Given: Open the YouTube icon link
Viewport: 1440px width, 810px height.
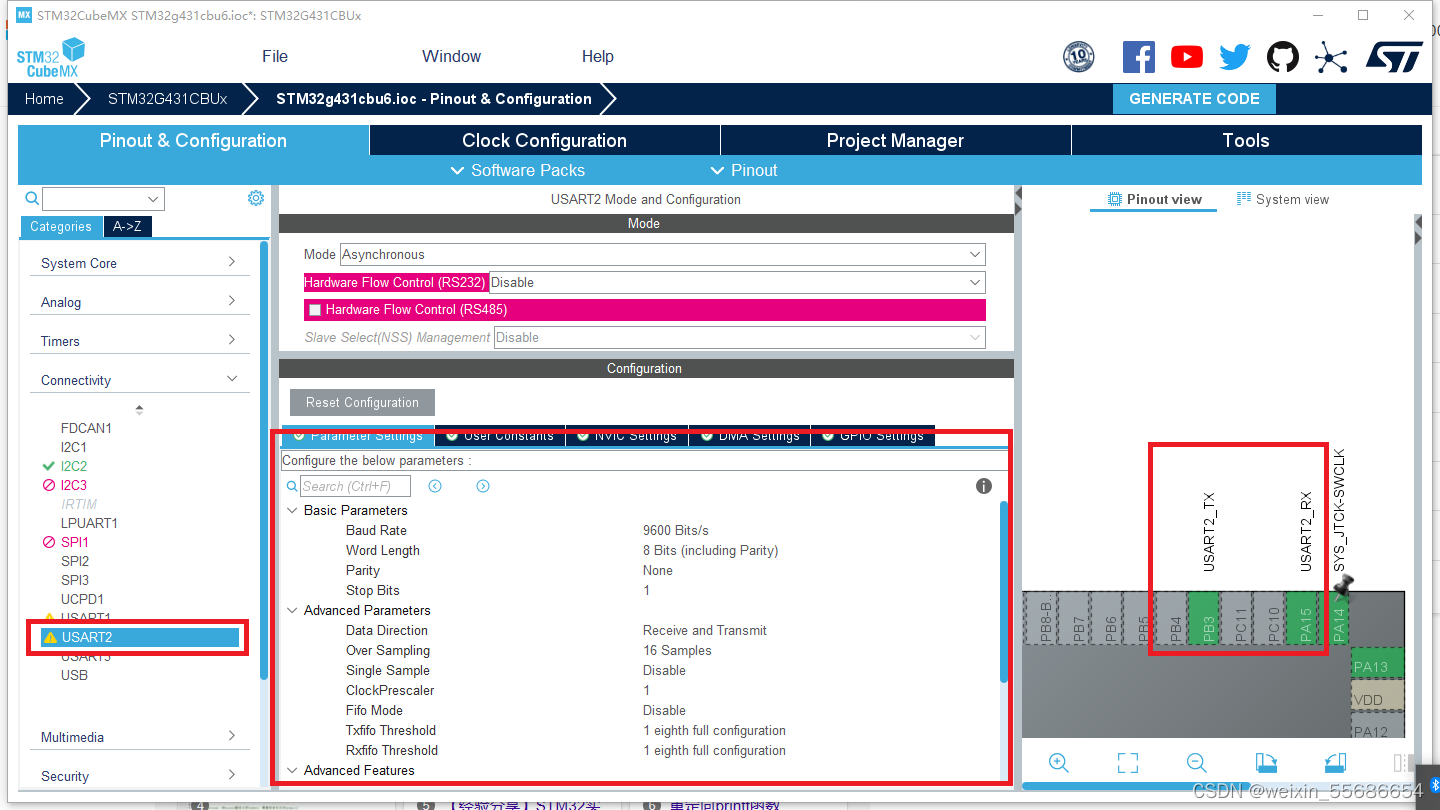Looking at the screenshot, I should (1186, 57).
